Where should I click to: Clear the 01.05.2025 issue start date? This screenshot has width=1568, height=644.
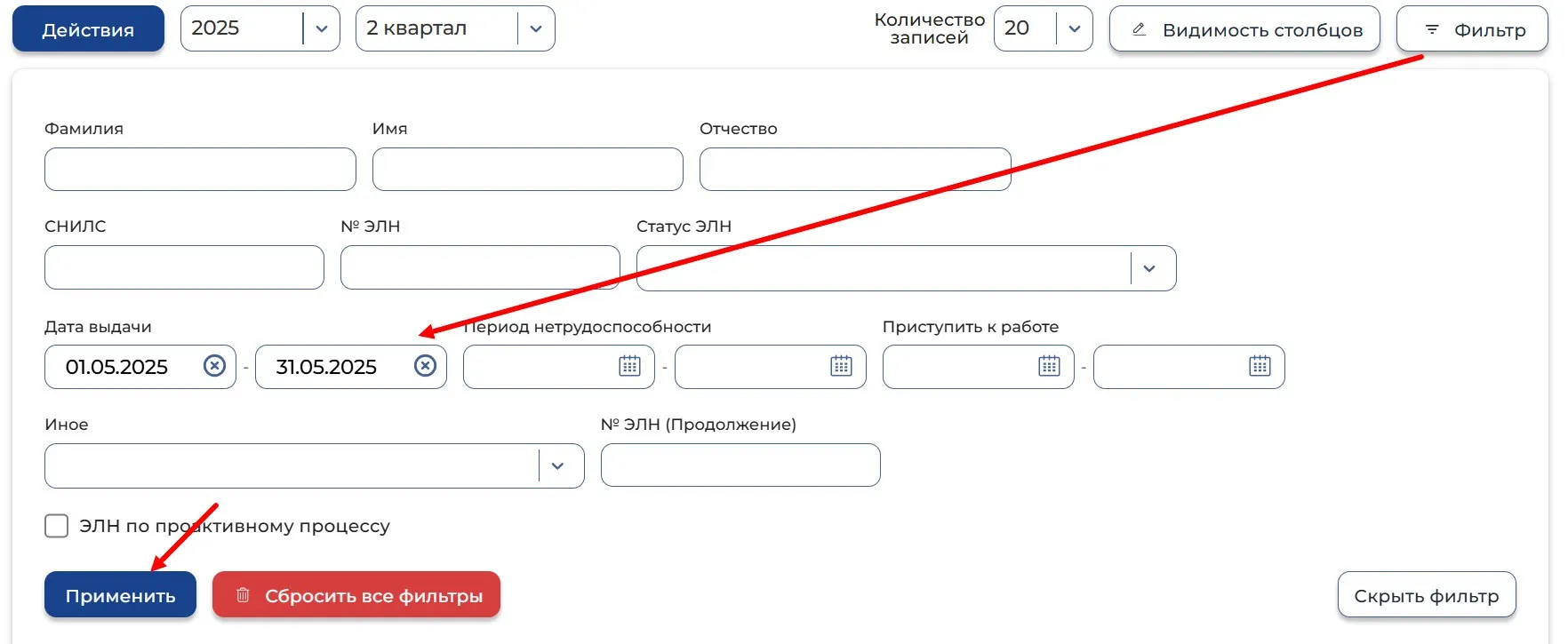coord(215,366)
